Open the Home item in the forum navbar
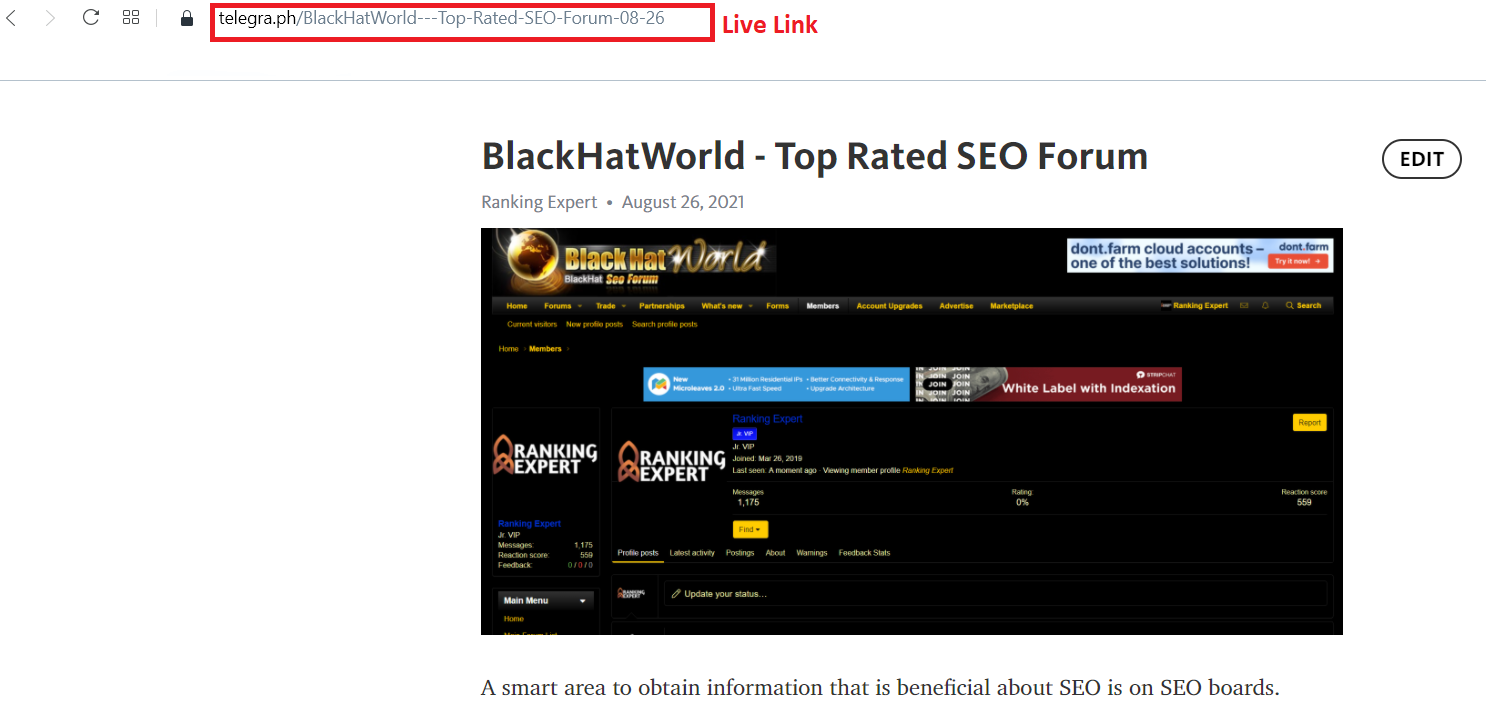The image size is (1486, 704). click(517, 306)
